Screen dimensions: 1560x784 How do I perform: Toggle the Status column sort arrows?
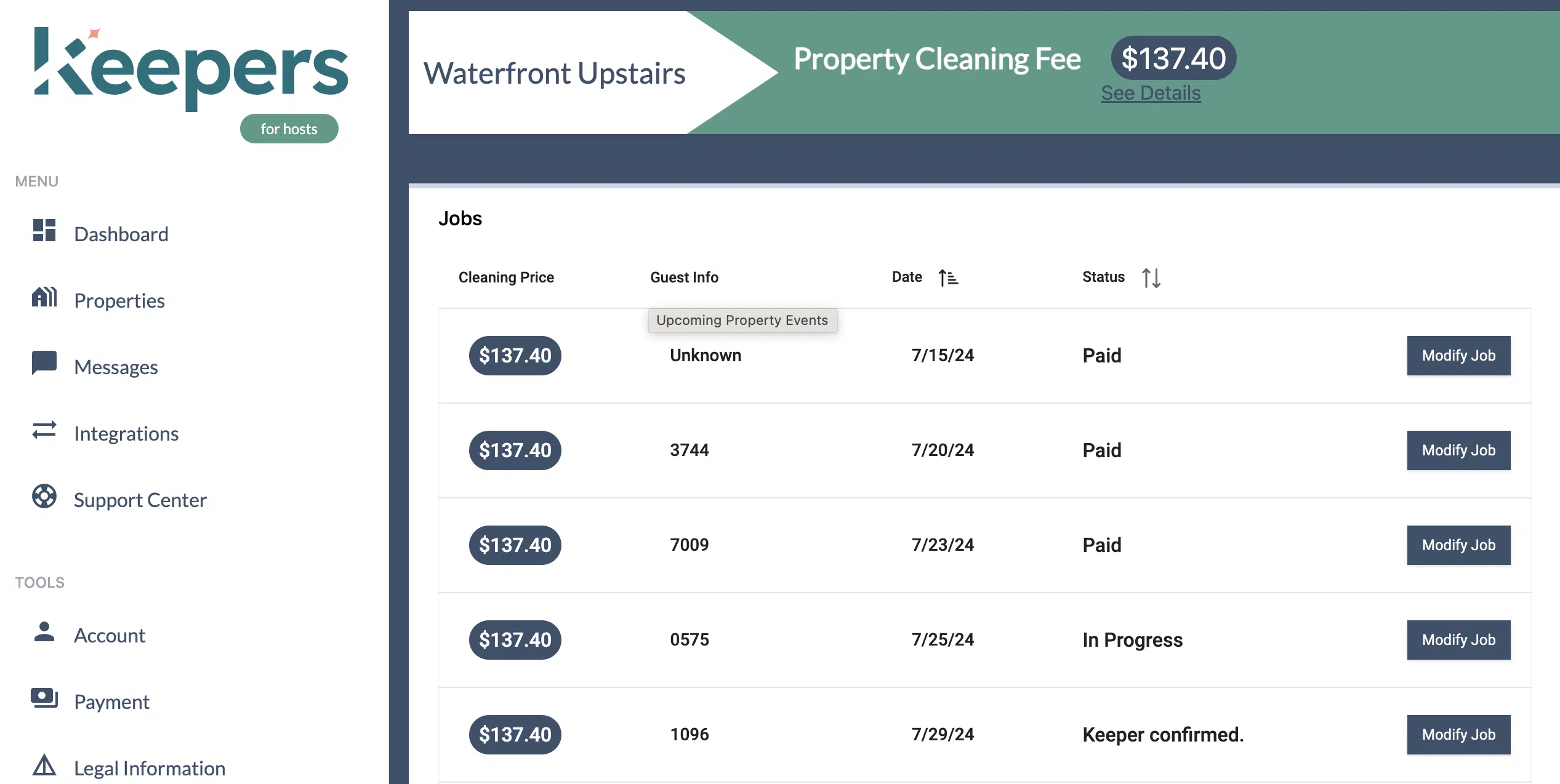pyautogui.click(x=1151, y=278)
